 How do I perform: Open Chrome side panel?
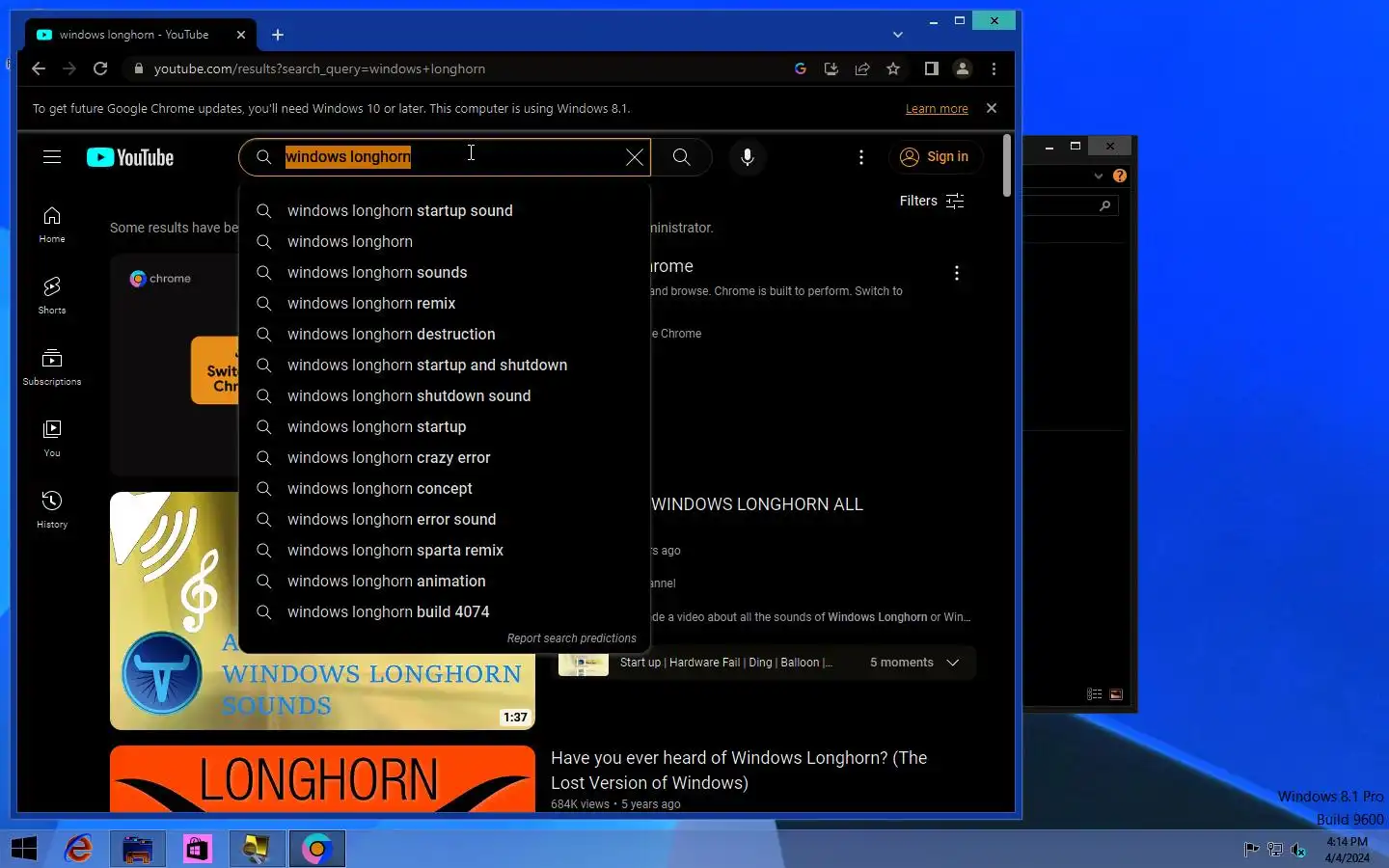click(931, 68)
